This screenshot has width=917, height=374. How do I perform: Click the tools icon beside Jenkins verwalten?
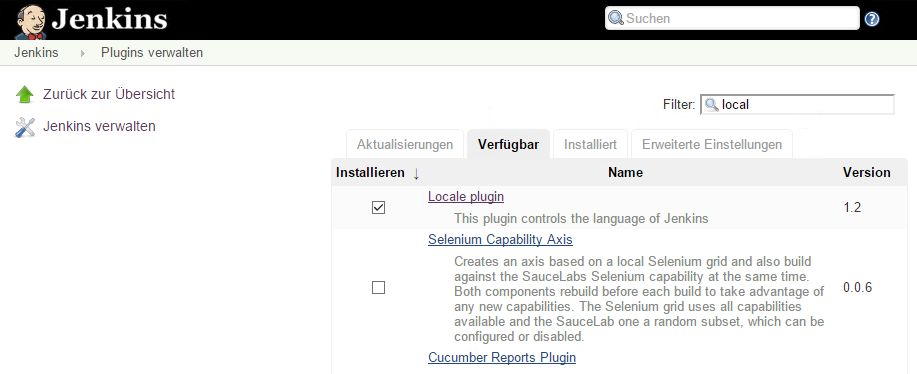pos(25,127)
